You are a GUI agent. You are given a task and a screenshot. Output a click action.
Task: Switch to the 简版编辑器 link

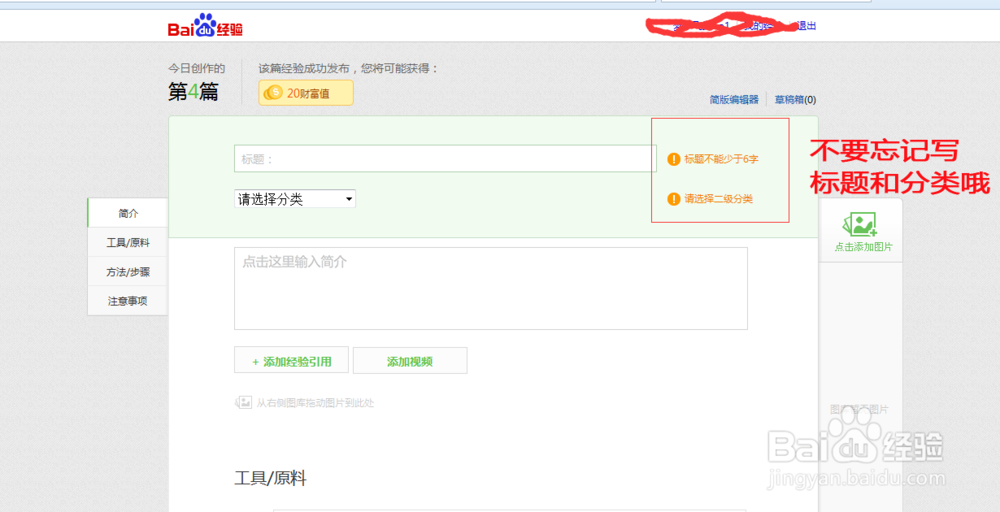click(x=734, y=99)
